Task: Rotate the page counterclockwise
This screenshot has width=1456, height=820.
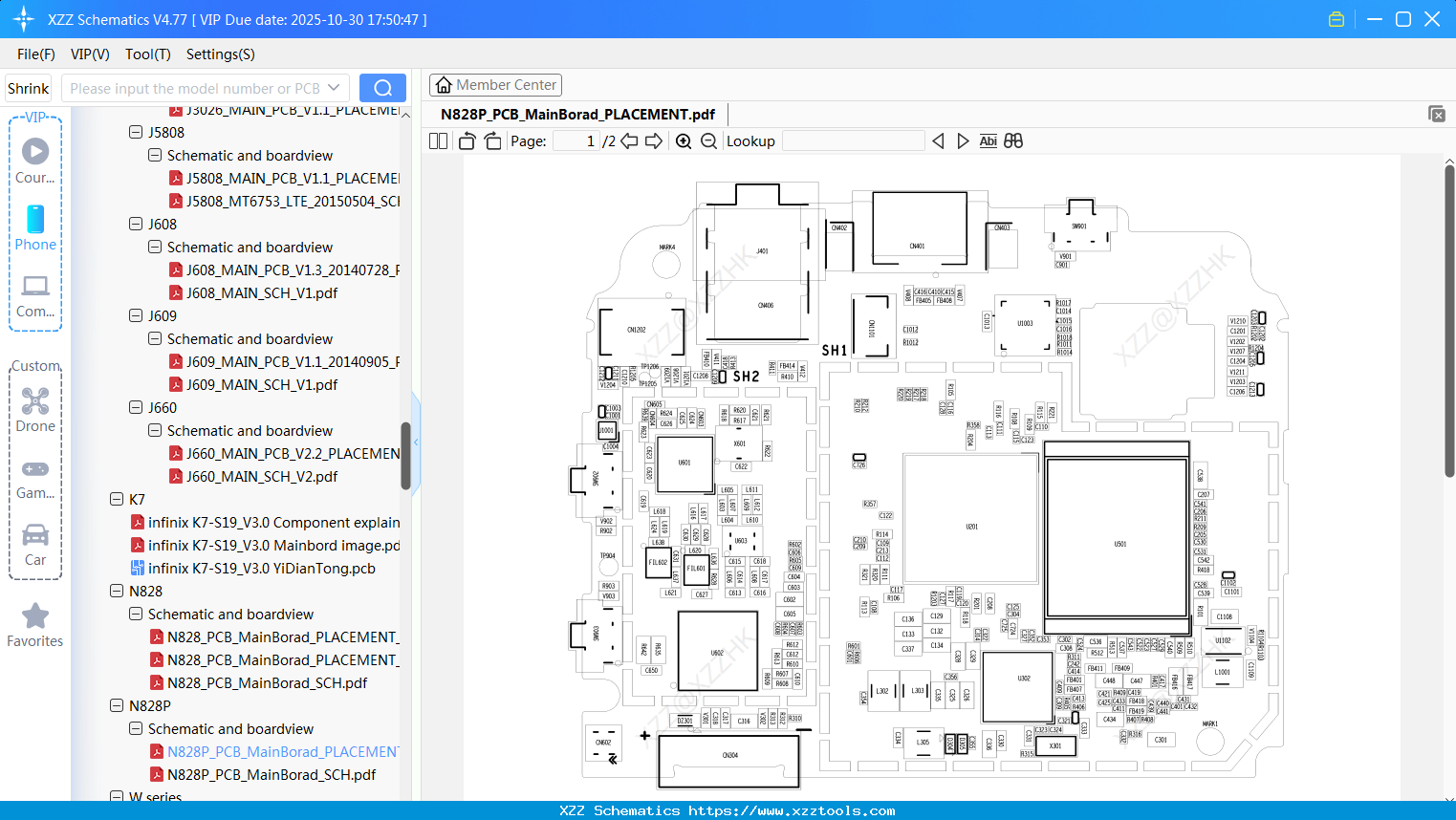Action: [466, 140]
